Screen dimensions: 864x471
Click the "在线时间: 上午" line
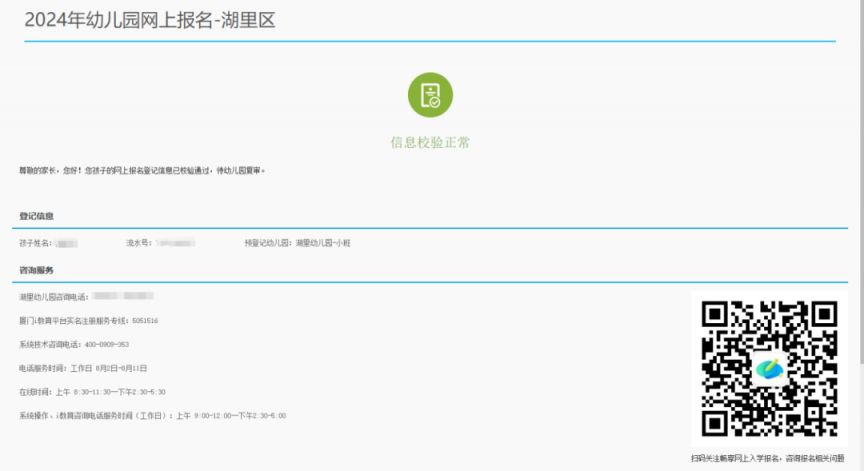(x=93, y=392)
